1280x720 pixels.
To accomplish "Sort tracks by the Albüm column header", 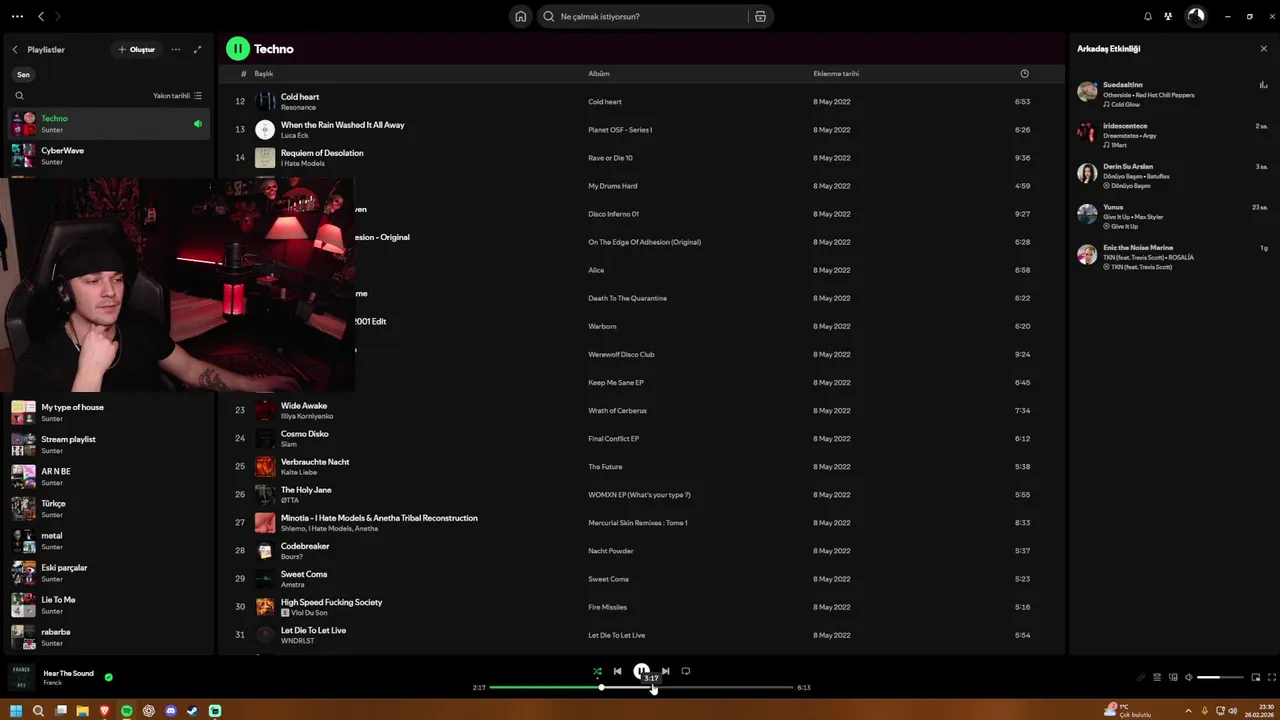I will (x=598, y=73).
